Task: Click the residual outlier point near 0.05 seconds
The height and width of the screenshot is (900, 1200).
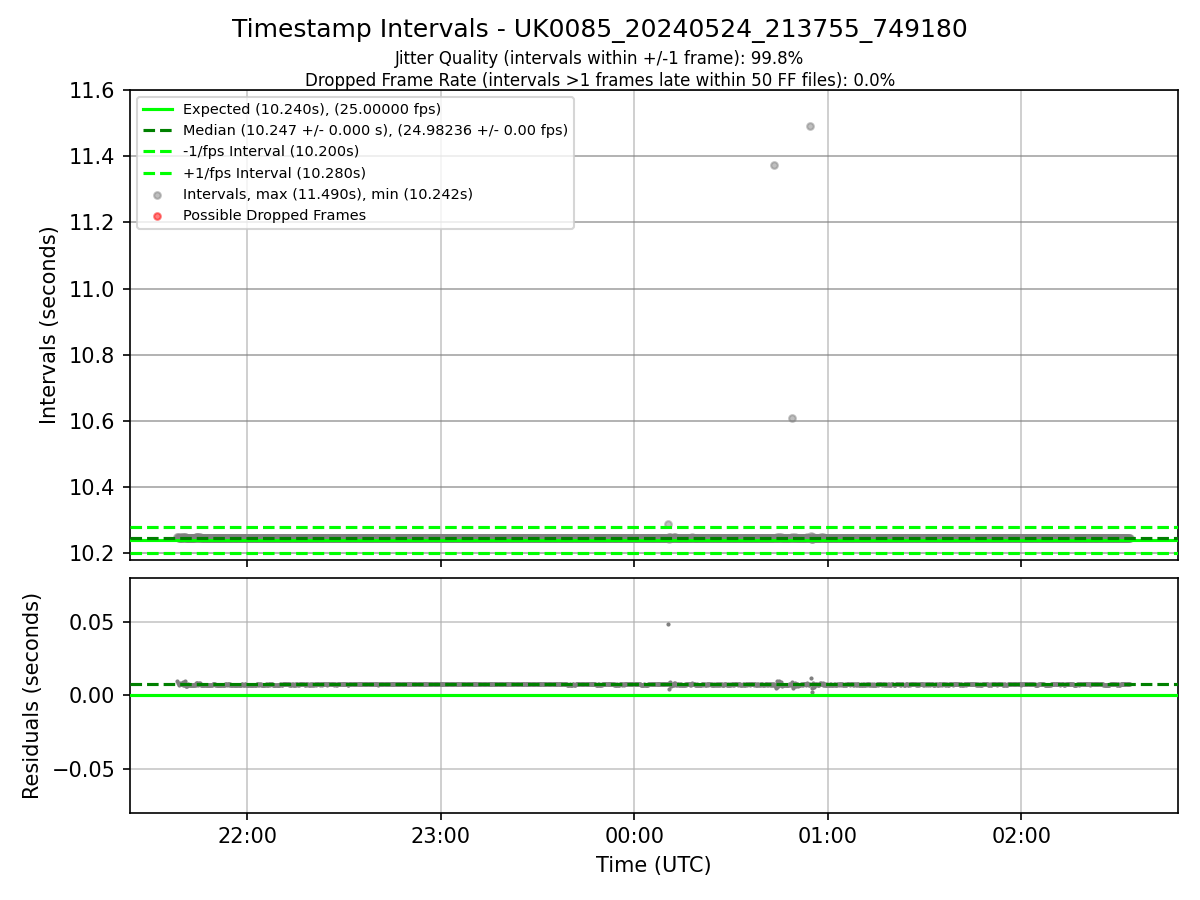Action: [668, 624]
